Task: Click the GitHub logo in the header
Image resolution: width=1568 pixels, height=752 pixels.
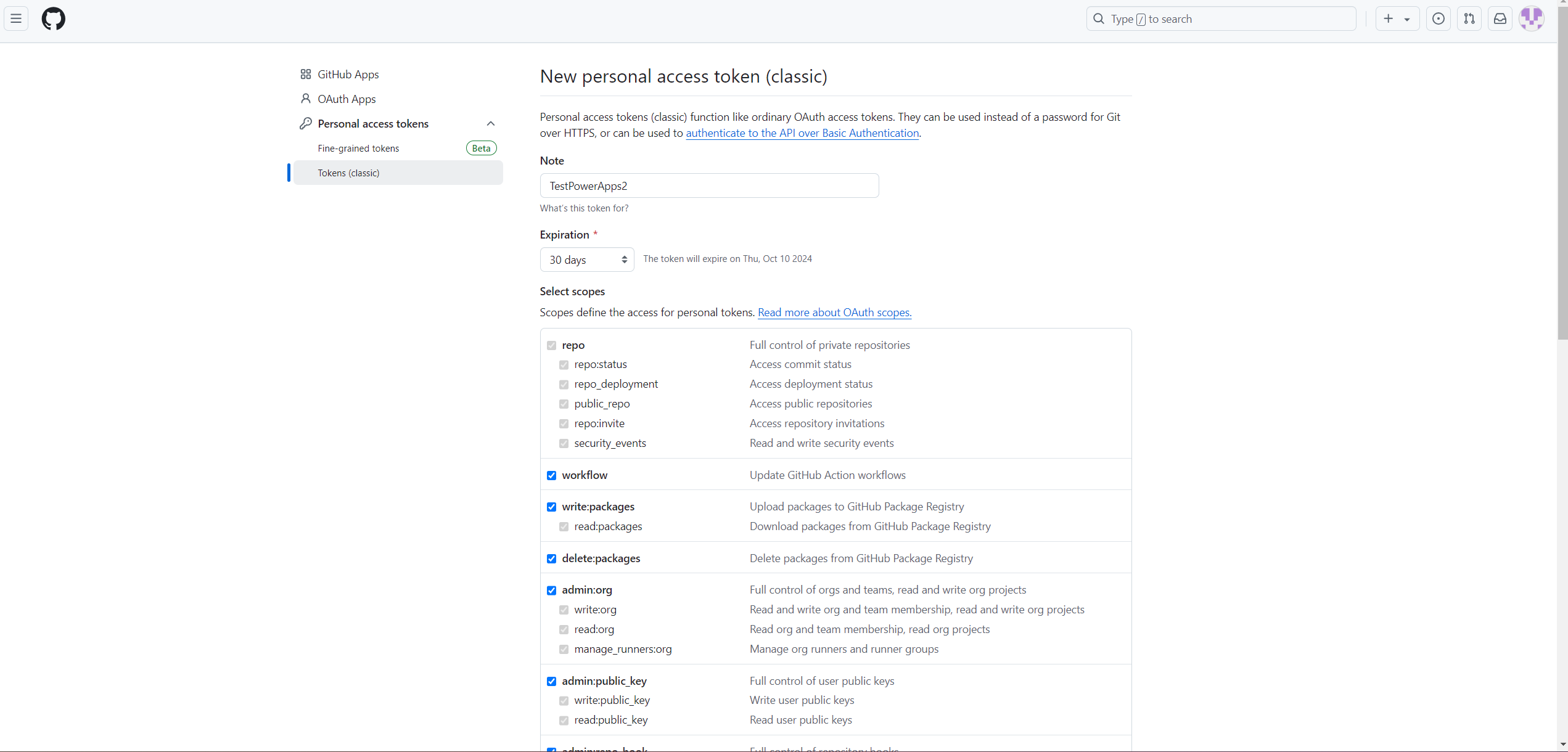Action: point(54,18)
